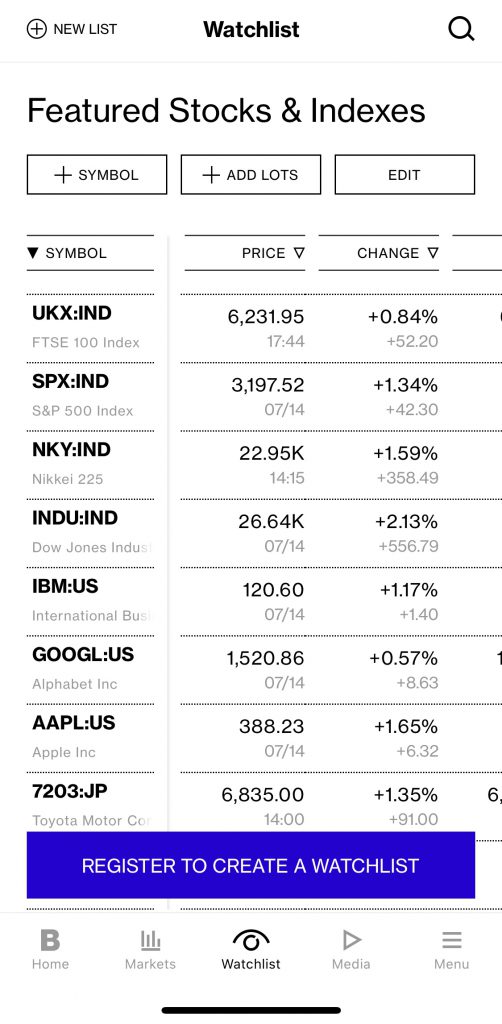This screenshot has width=502, height=1024.
Task: Tap the search magnifier icon
Action: (x=461, y=29)
